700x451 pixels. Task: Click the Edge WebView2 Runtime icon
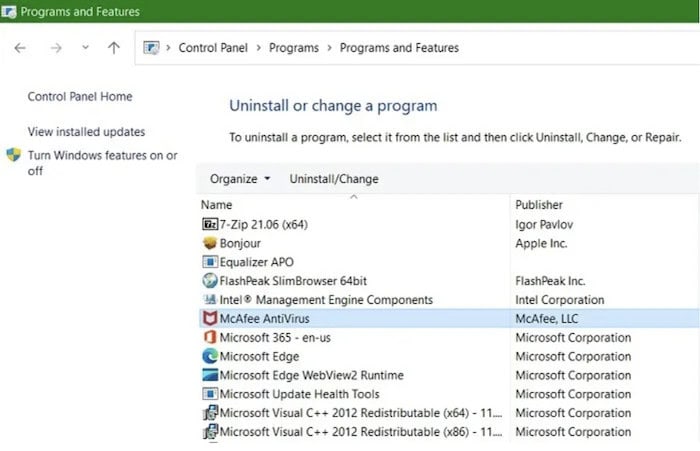click(x=210, y=375)
